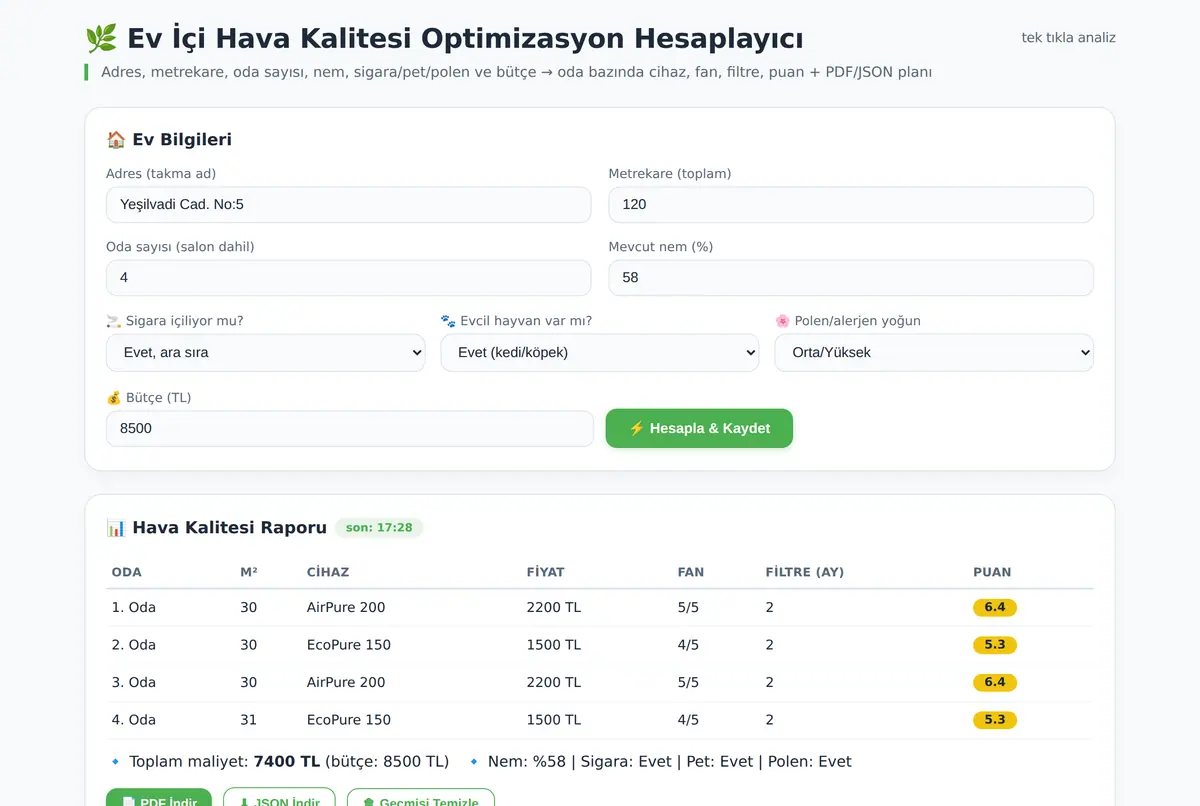Click the PUAN column header
Viewport: 1200px width, 806px height.
coord(992,572)
